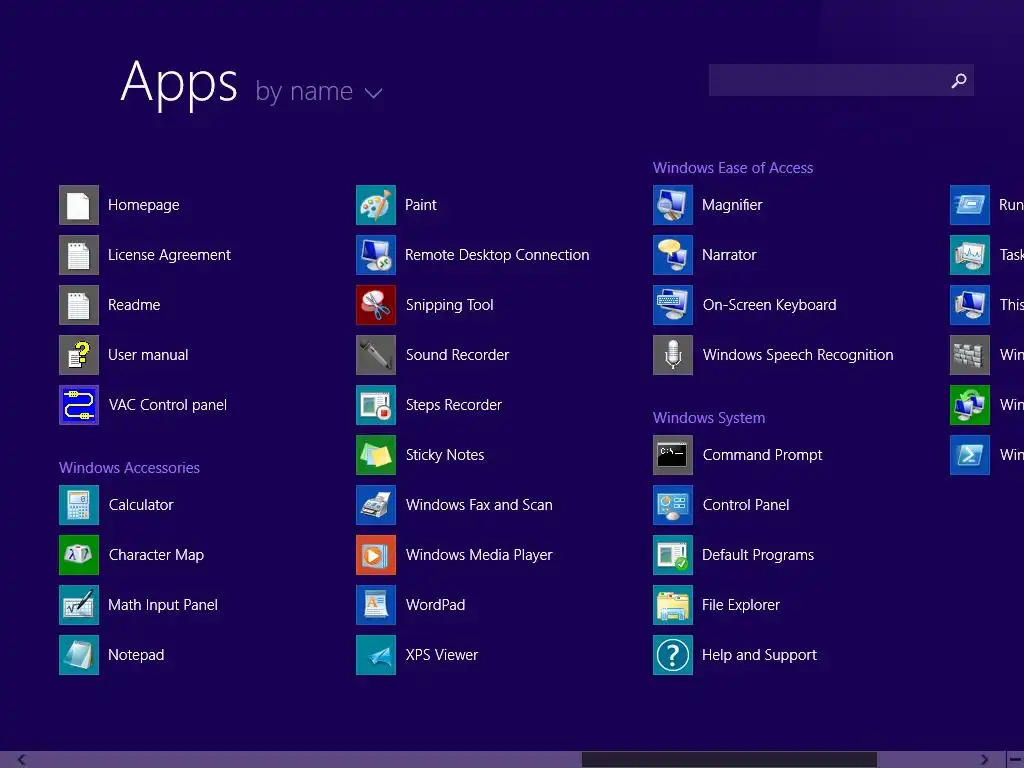Open the User manual help icon
This screenshot has height=768, width=1024.
coord(79,355)
